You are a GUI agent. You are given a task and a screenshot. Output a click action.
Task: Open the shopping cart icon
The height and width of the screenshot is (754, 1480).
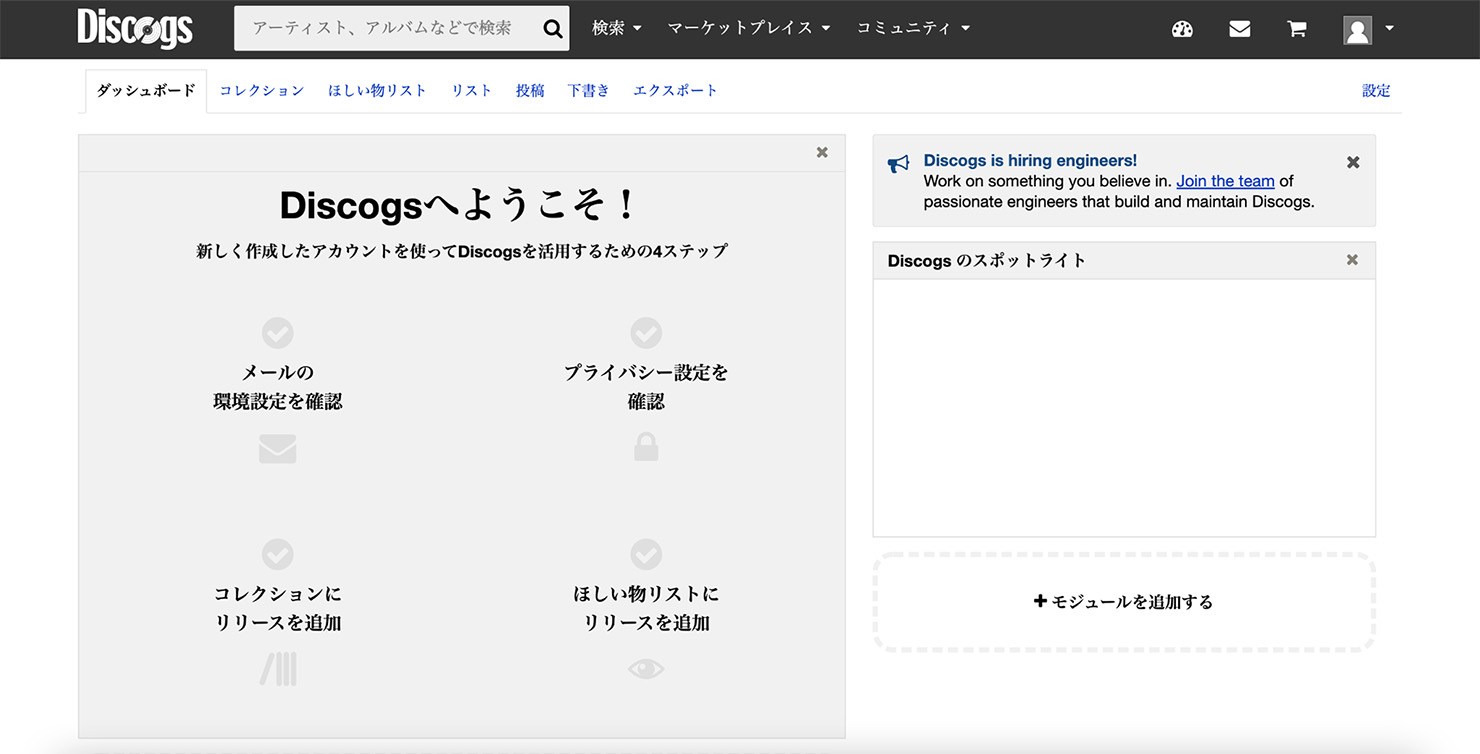coord(1297,29)
